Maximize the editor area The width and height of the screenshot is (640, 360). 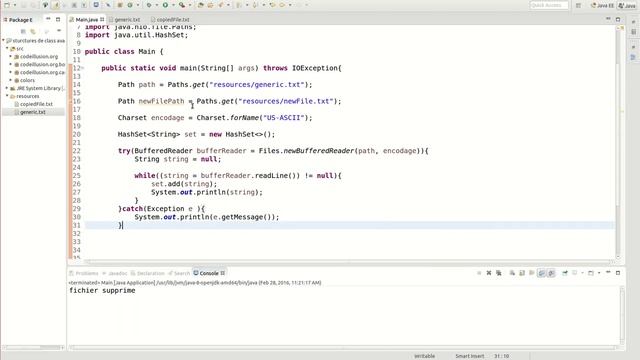coord(618,19)
